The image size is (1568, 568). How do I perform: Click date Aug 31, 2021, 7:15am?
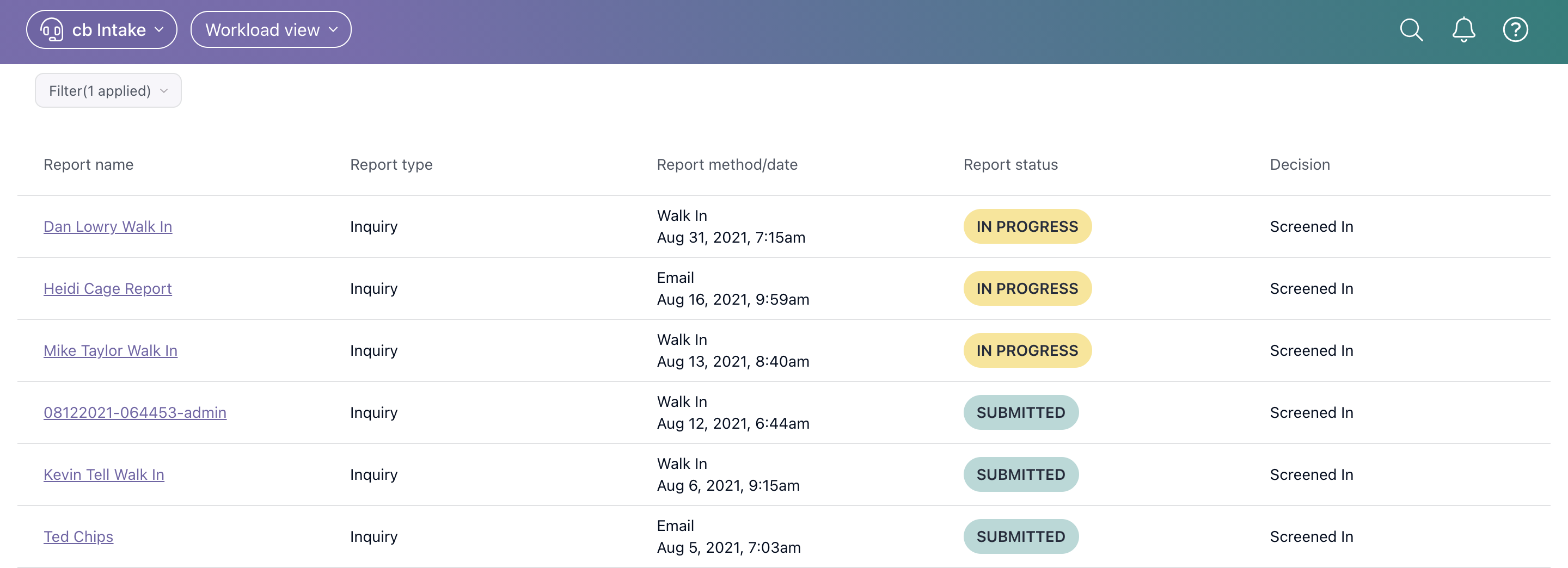click(731, 237)
